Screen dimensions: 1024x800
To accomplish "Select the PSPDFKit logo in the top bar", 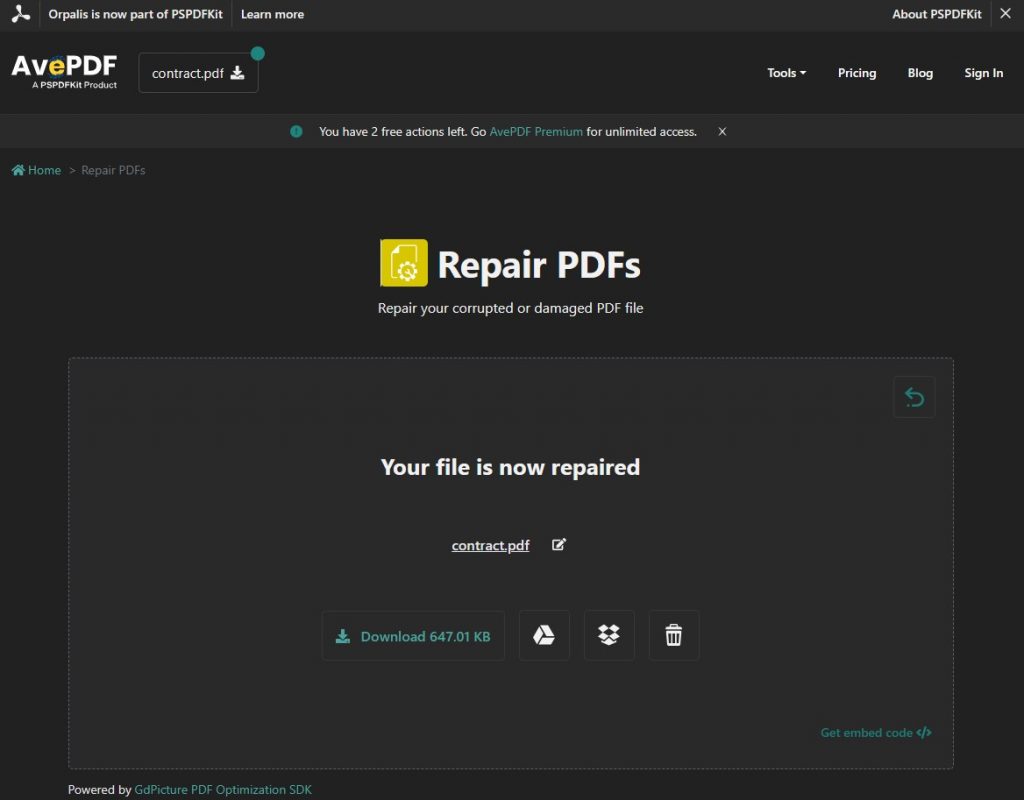I will [x=21, y=14].
